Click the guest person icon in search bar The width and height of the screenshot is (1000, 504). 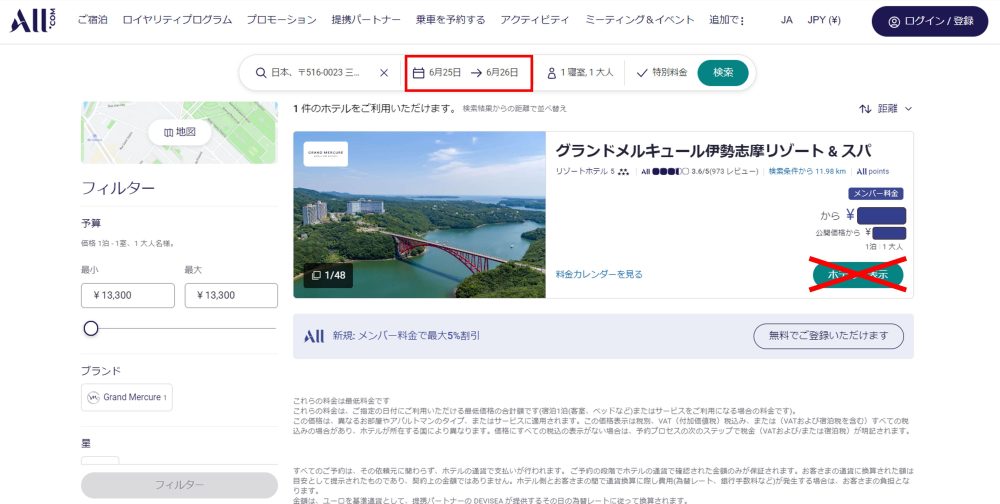tap(552, 73)
